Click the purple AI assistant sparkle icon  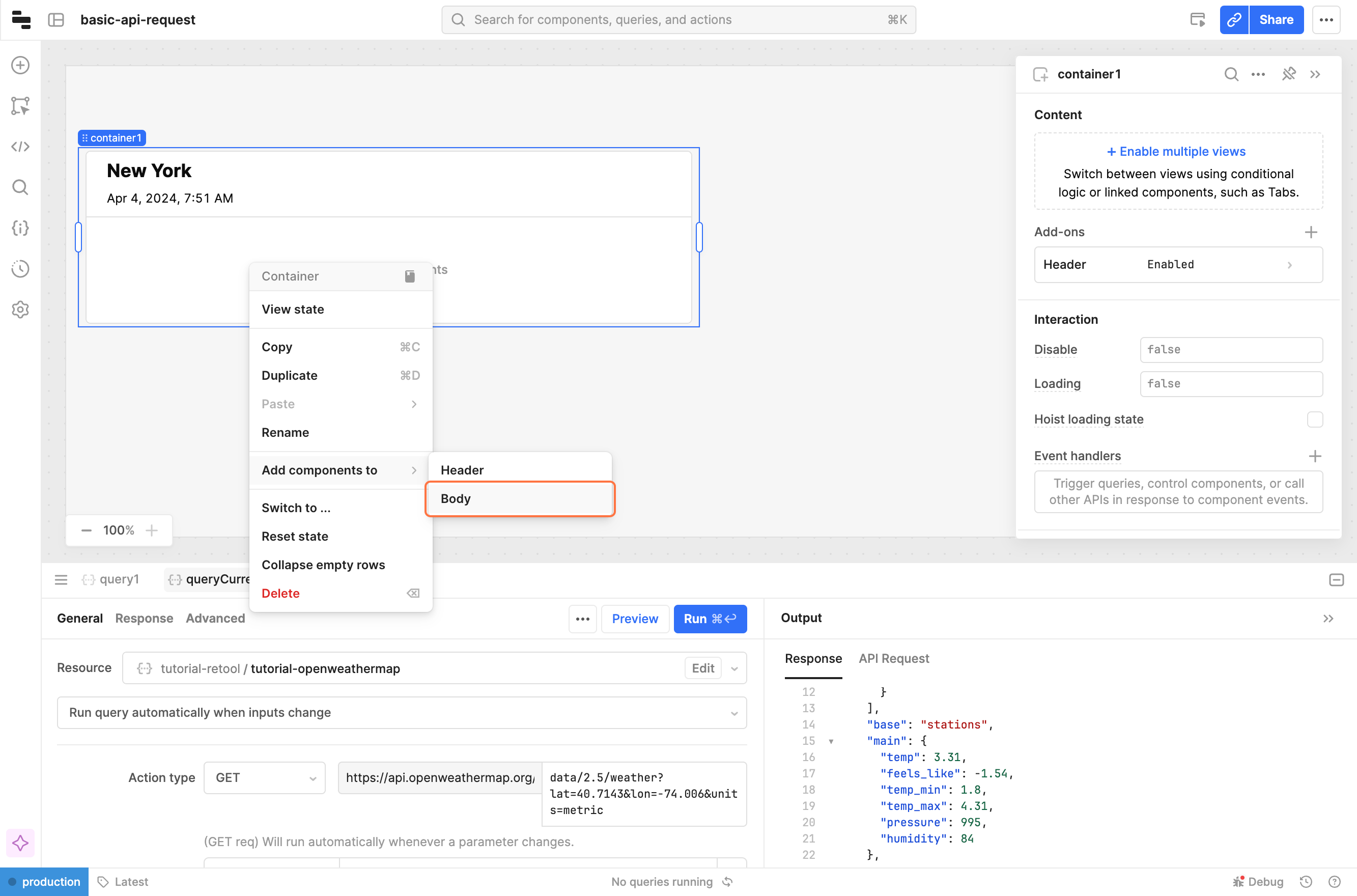(x=20, y=843)
